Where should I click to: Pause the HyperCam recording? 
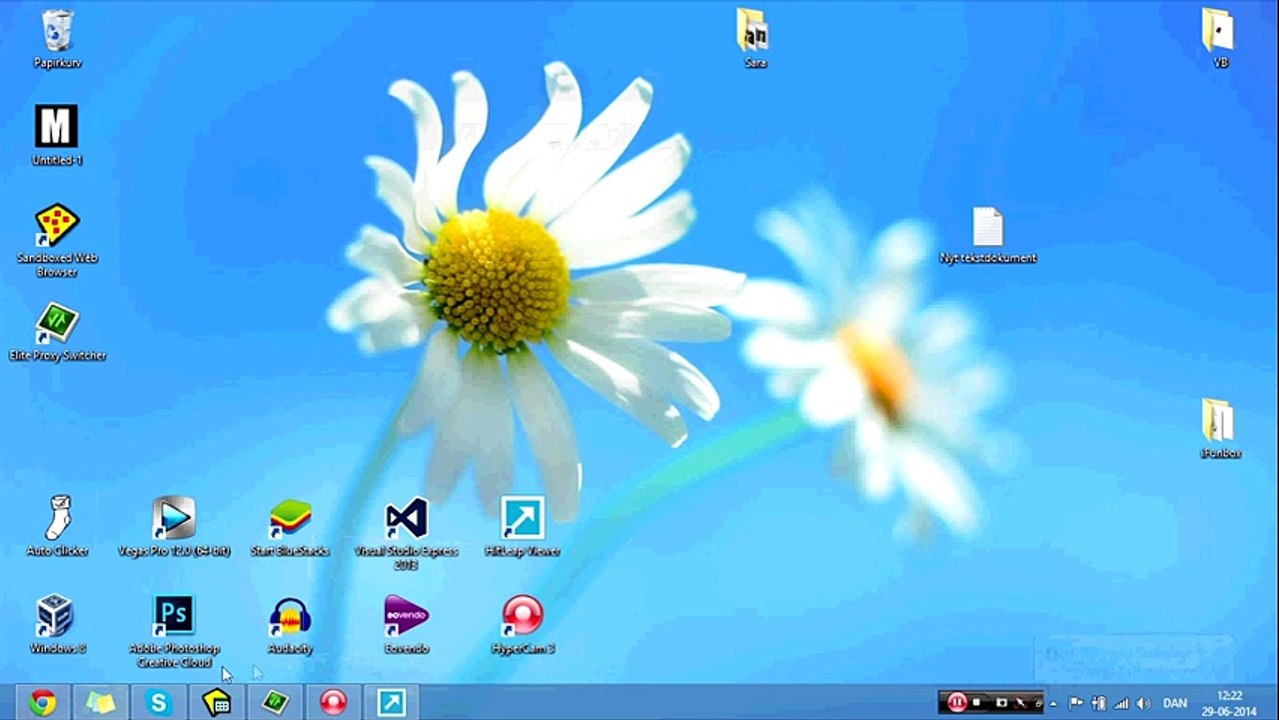click(957, 702)
